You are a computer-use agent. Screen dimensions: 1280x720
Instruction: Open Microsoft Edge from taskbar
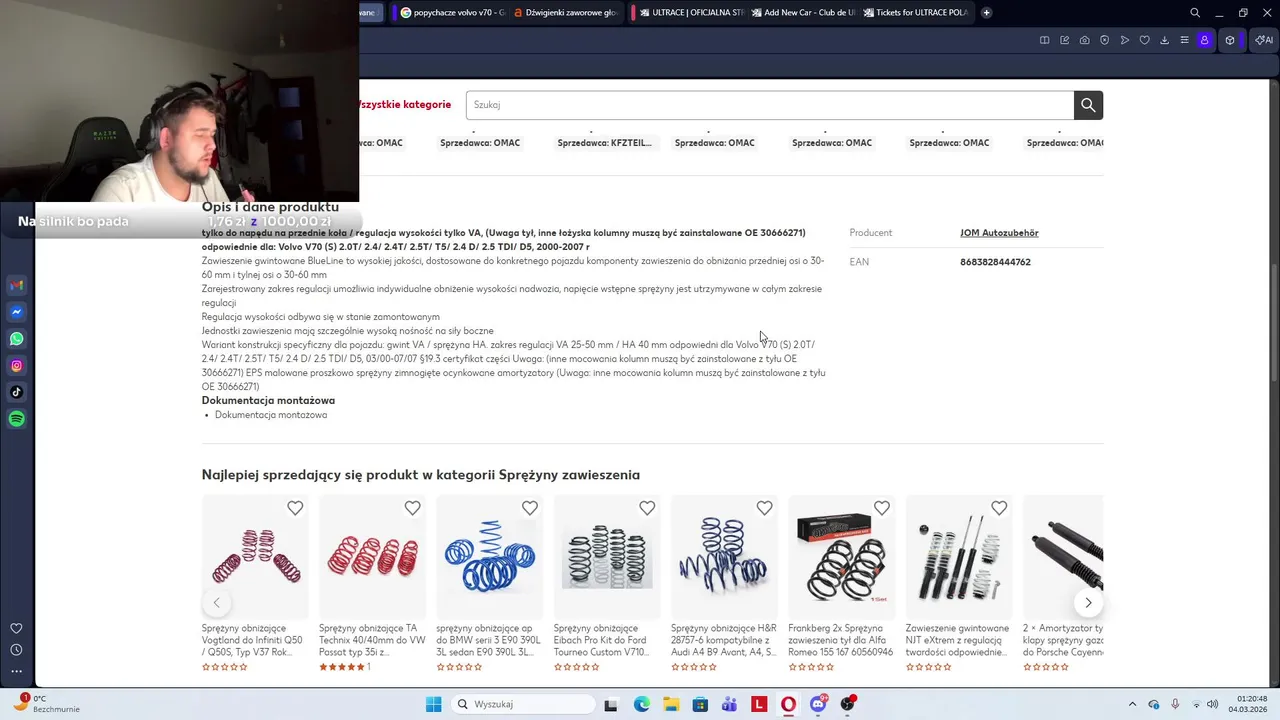(641, 704)
